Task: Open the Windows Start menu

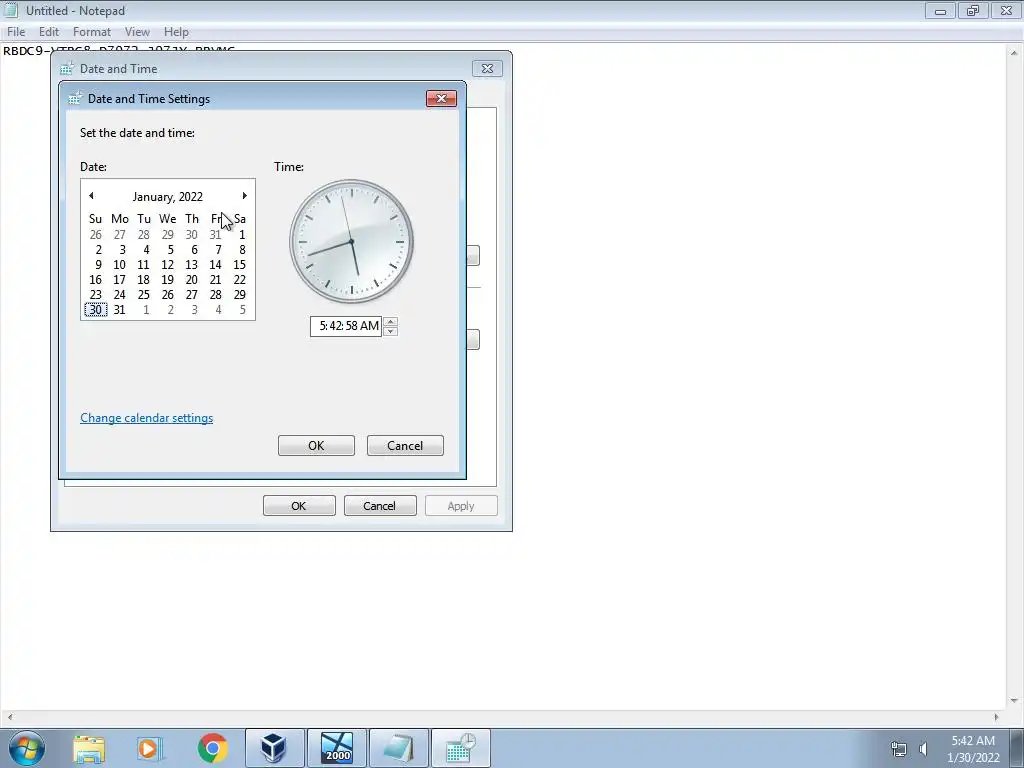Action: point(27,748)
